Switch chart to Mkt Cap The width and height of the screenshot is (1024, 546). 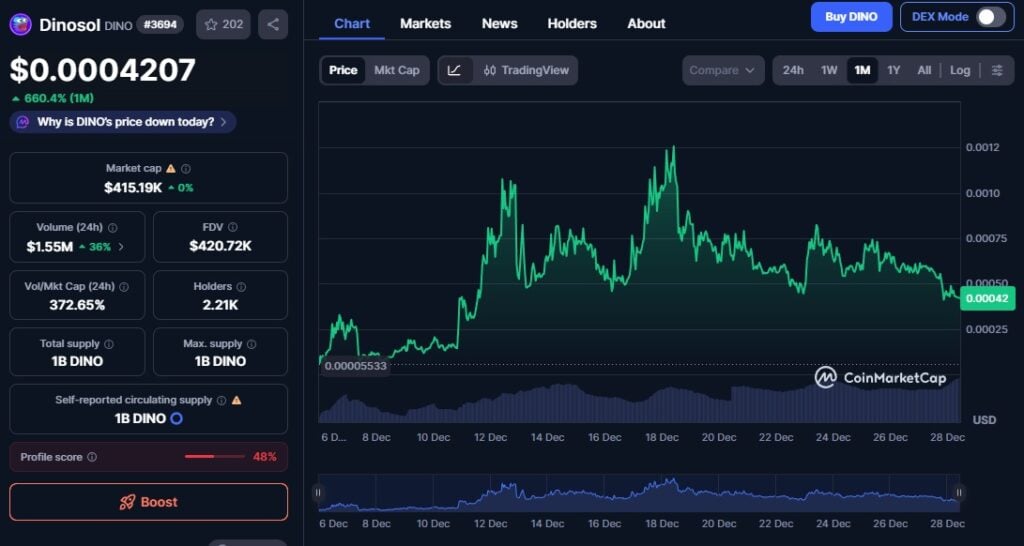coord(396,70)
